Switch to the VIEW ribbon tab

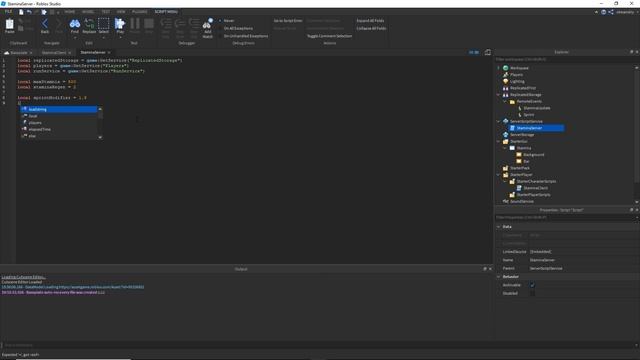(x=121, y=12)
